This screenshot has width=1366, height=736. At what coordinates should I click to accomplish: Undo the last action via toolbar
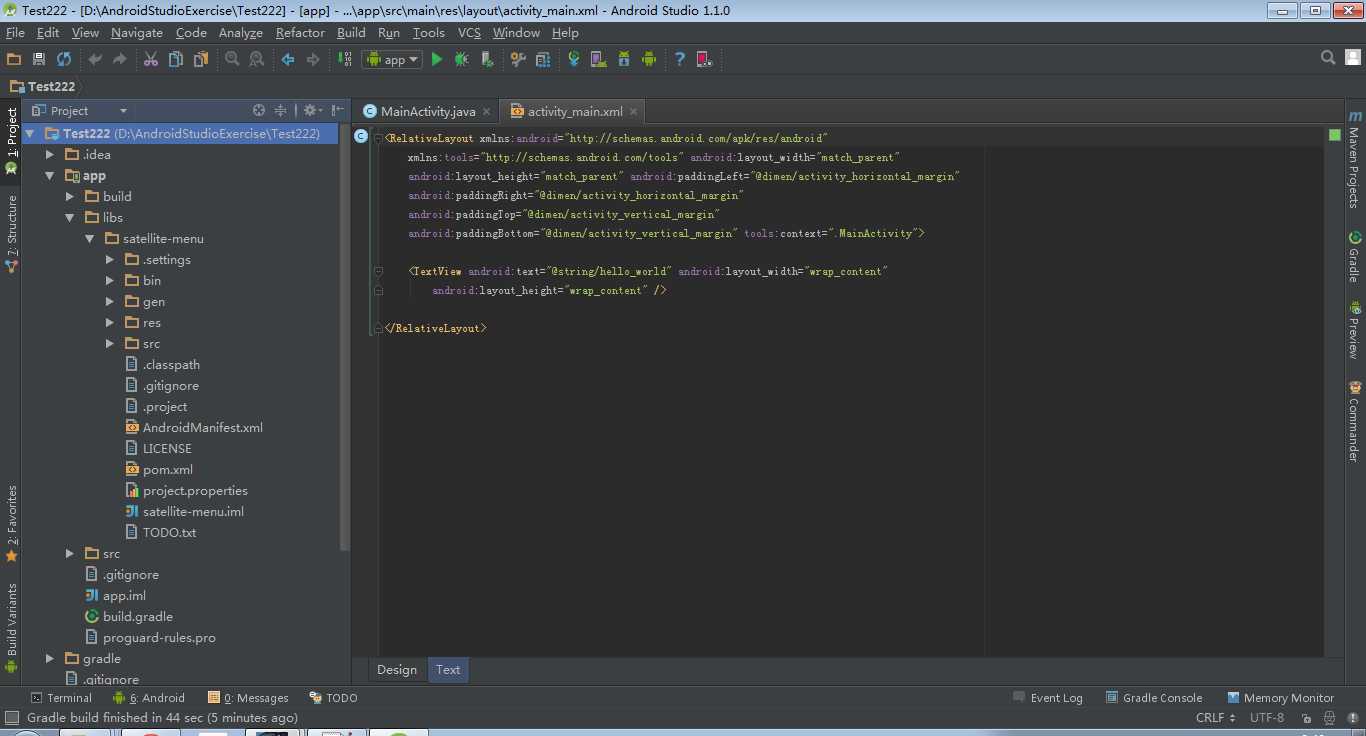[95, 59]
